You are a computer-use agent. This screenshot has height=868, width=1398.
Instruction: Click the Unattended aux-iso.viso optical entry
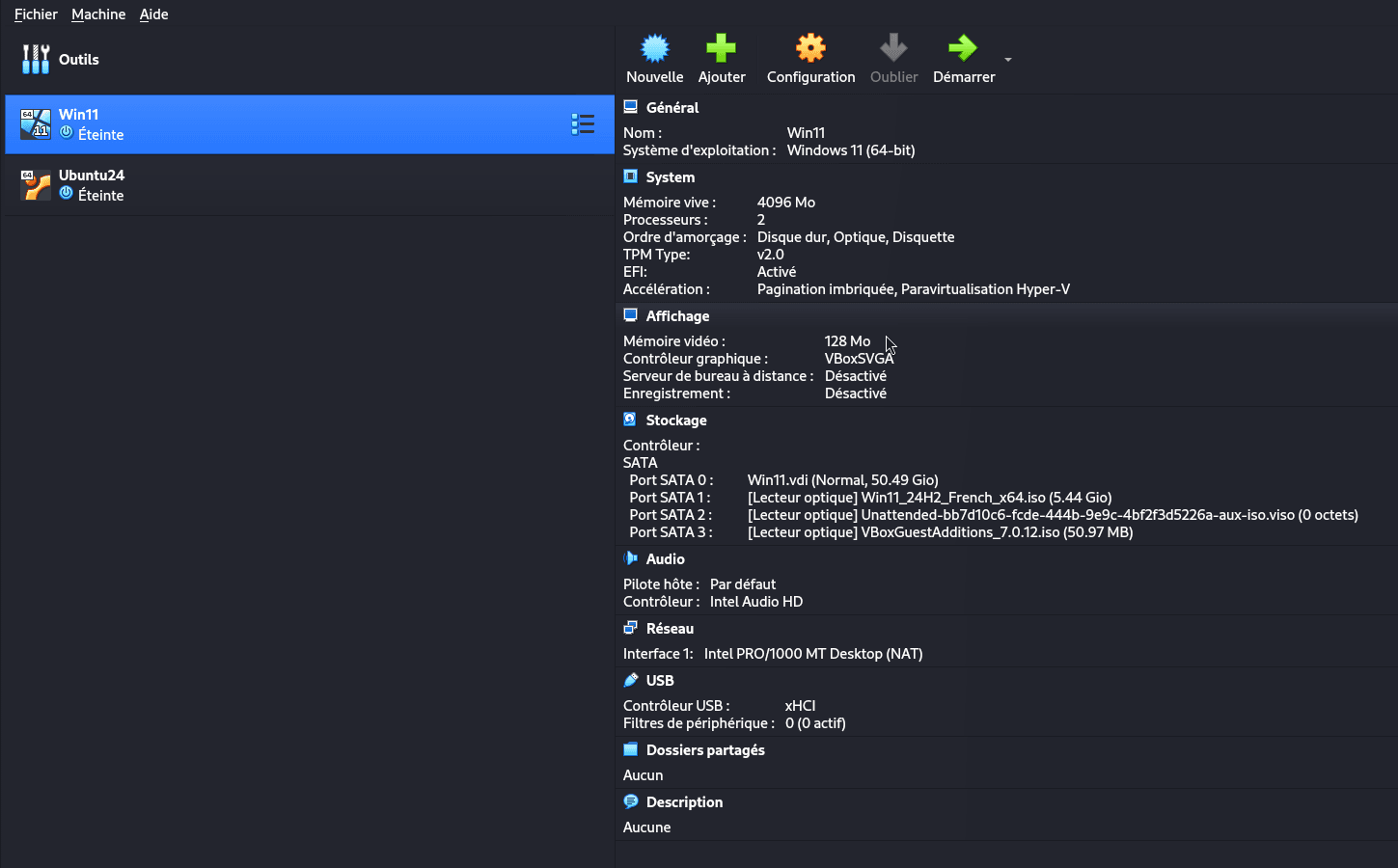point(1053,515)
